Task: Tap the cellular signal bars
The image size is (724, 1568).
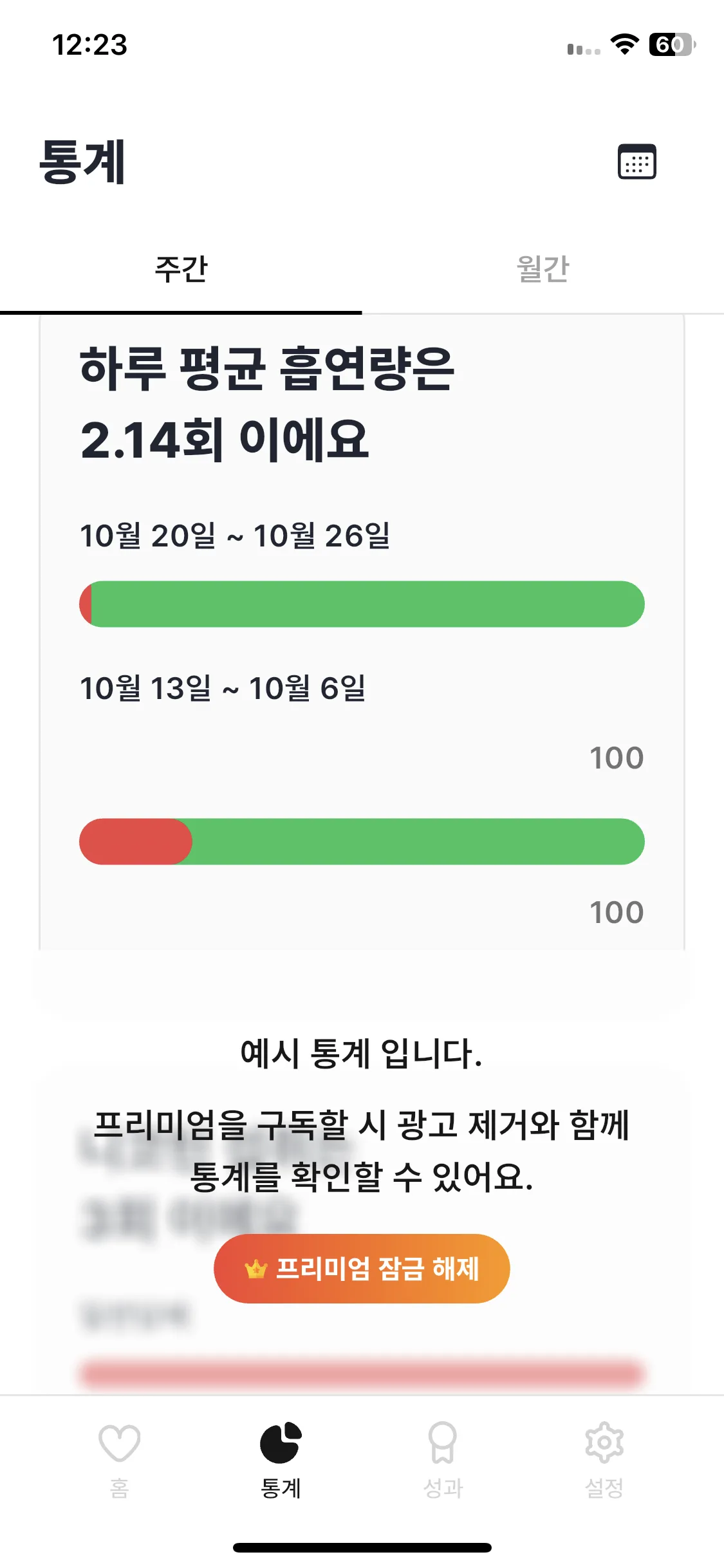Action: [x=583, y=49]
